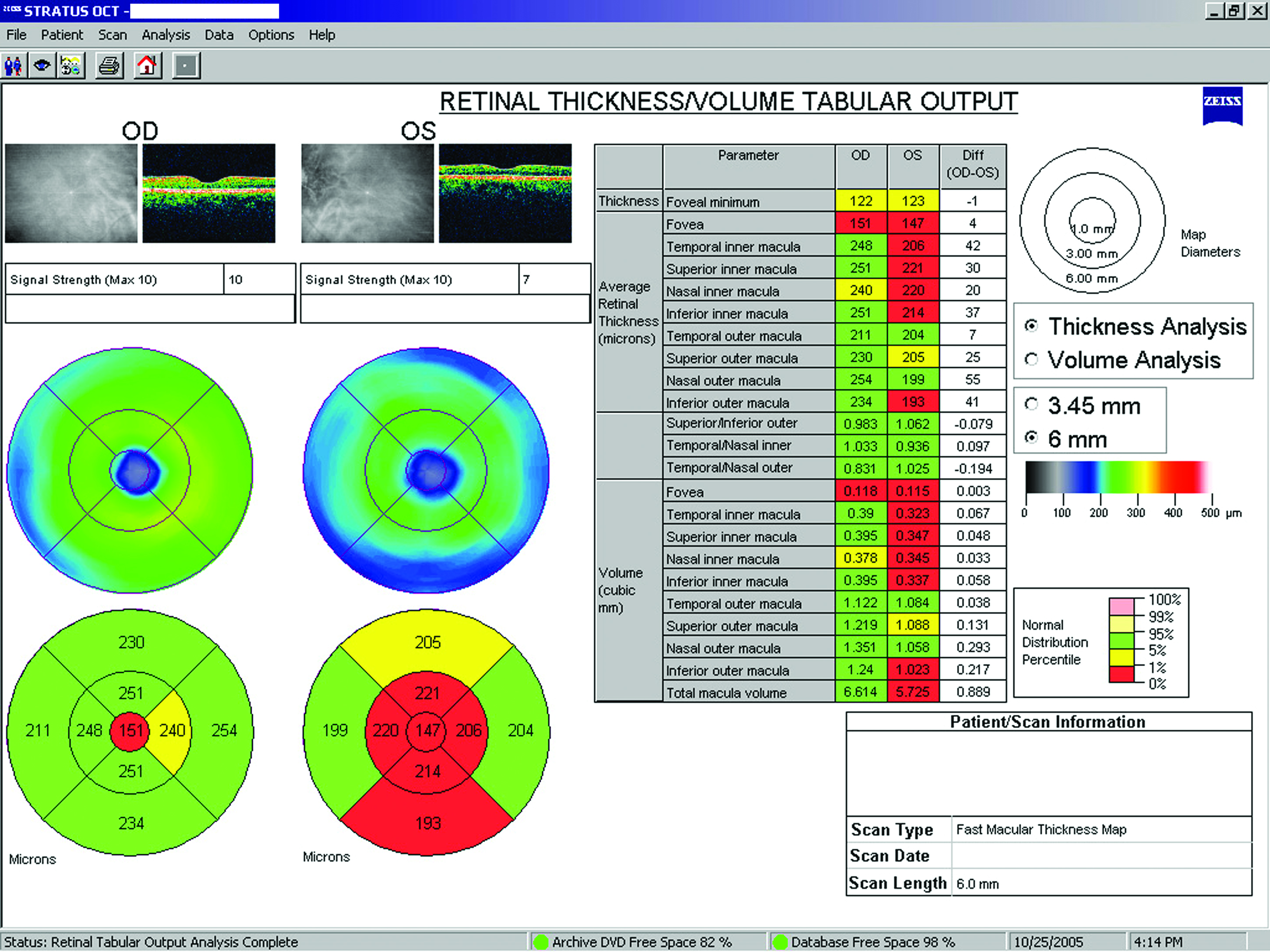Click the analysis protocols toolbar icon
Image resolution: width=1270 pixels, height=952 pixels.
pos(71,66)
